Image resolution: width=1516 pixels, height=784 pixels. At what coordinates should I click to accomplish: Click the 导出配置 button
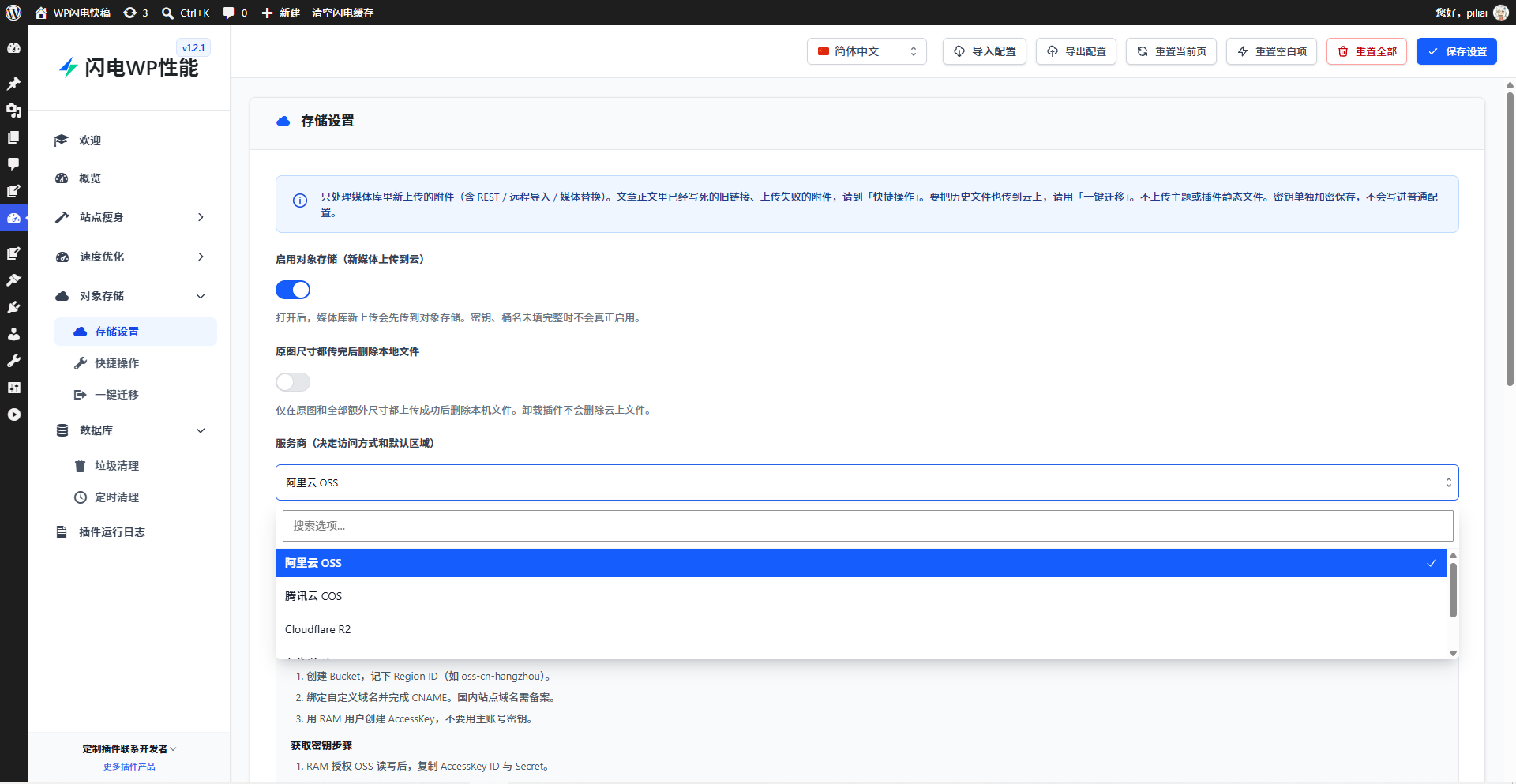[x=1076, y=51]
